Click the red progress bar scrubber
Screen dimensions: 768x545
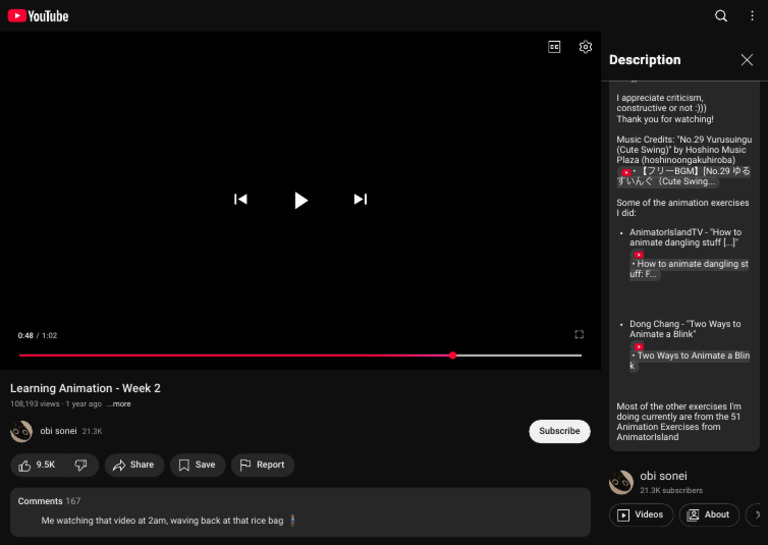tap(453, 355)
